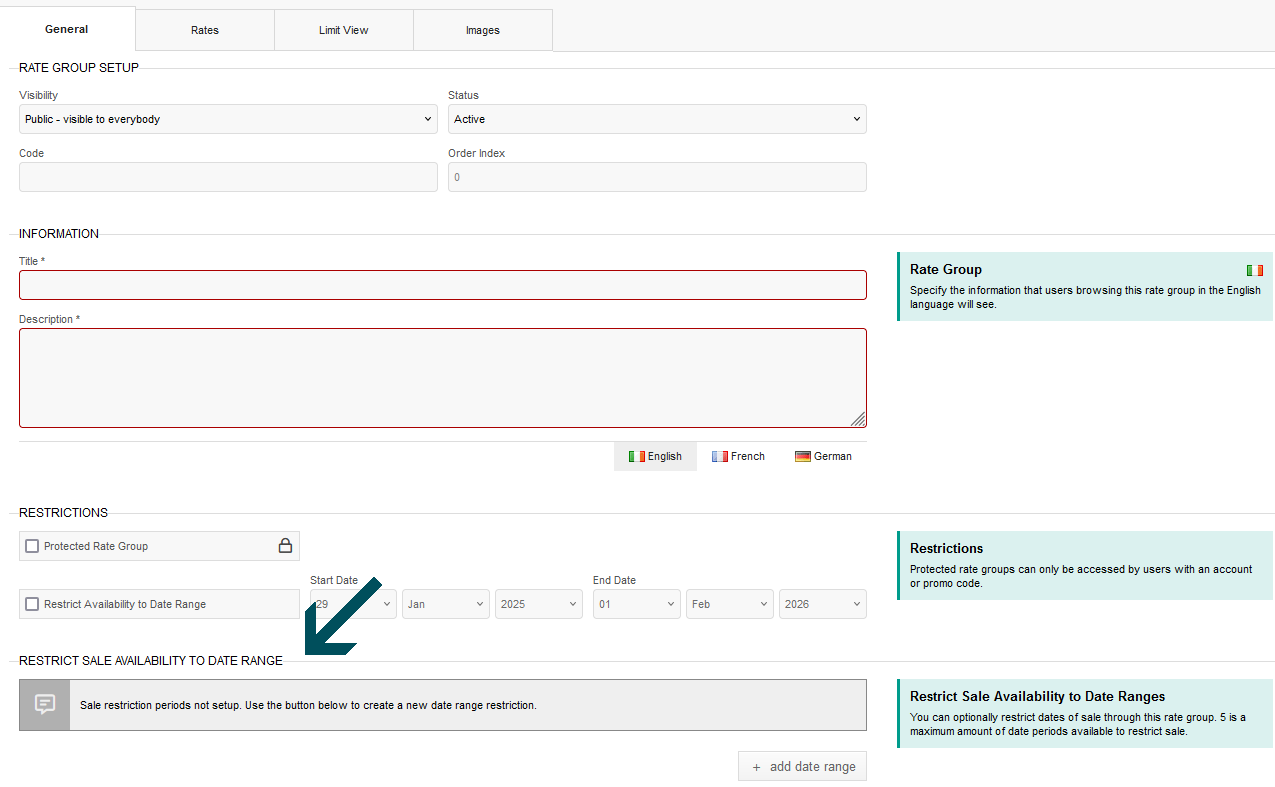Click the Italian flag icon beside English
Image resolution: width=1275 pixels, height=787 pixels.
coord(636,456)
